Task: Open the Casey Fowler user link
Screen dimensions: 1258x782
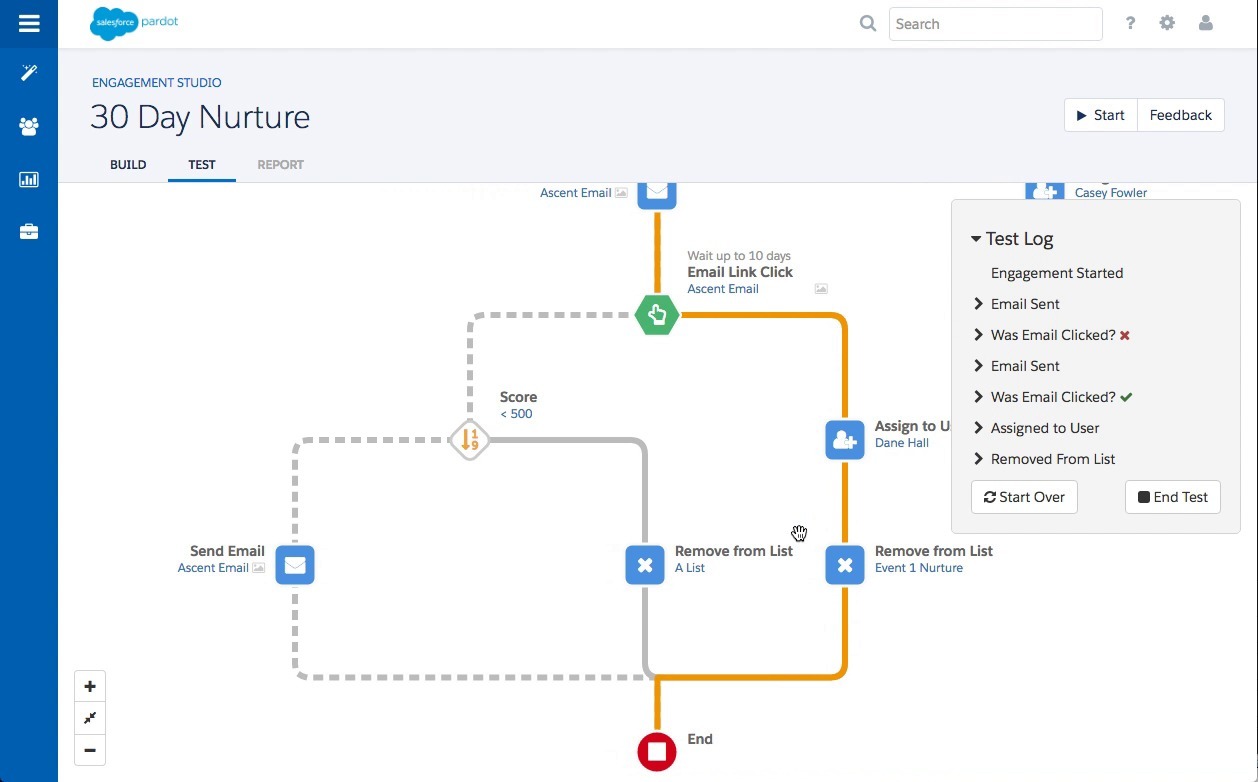Action: click(x=1111, y=193)
